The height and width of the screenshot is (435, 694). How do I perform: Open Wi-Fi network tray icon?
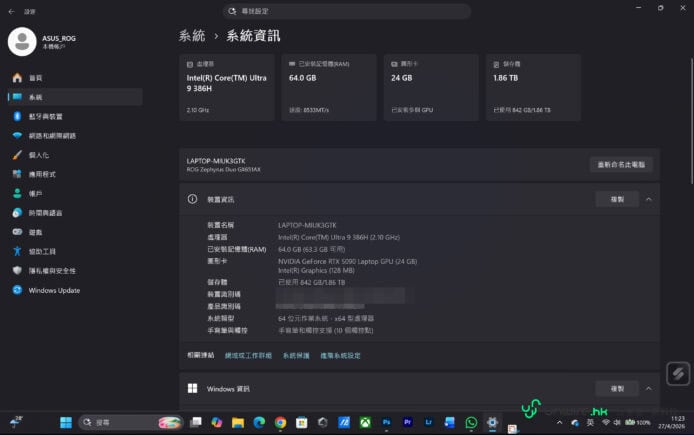pyautogui.click(x=606, y=423)
